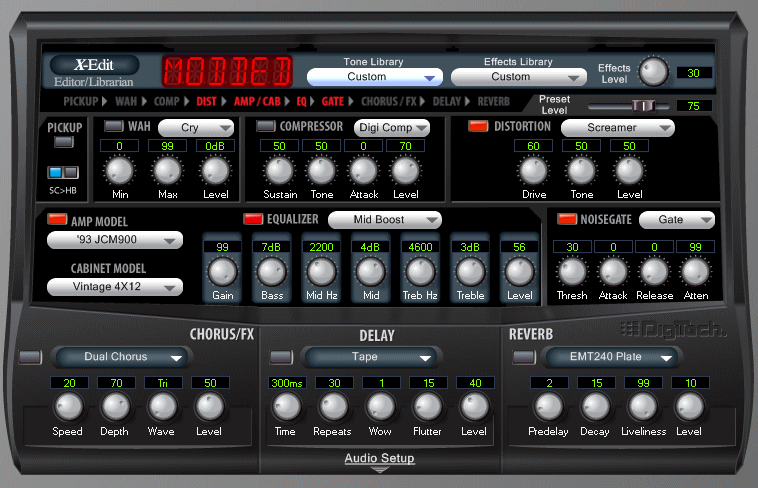Screen dimensions: 758x488
Task: Select WAH in the signal chain
Action: click(x=126, y=102)
